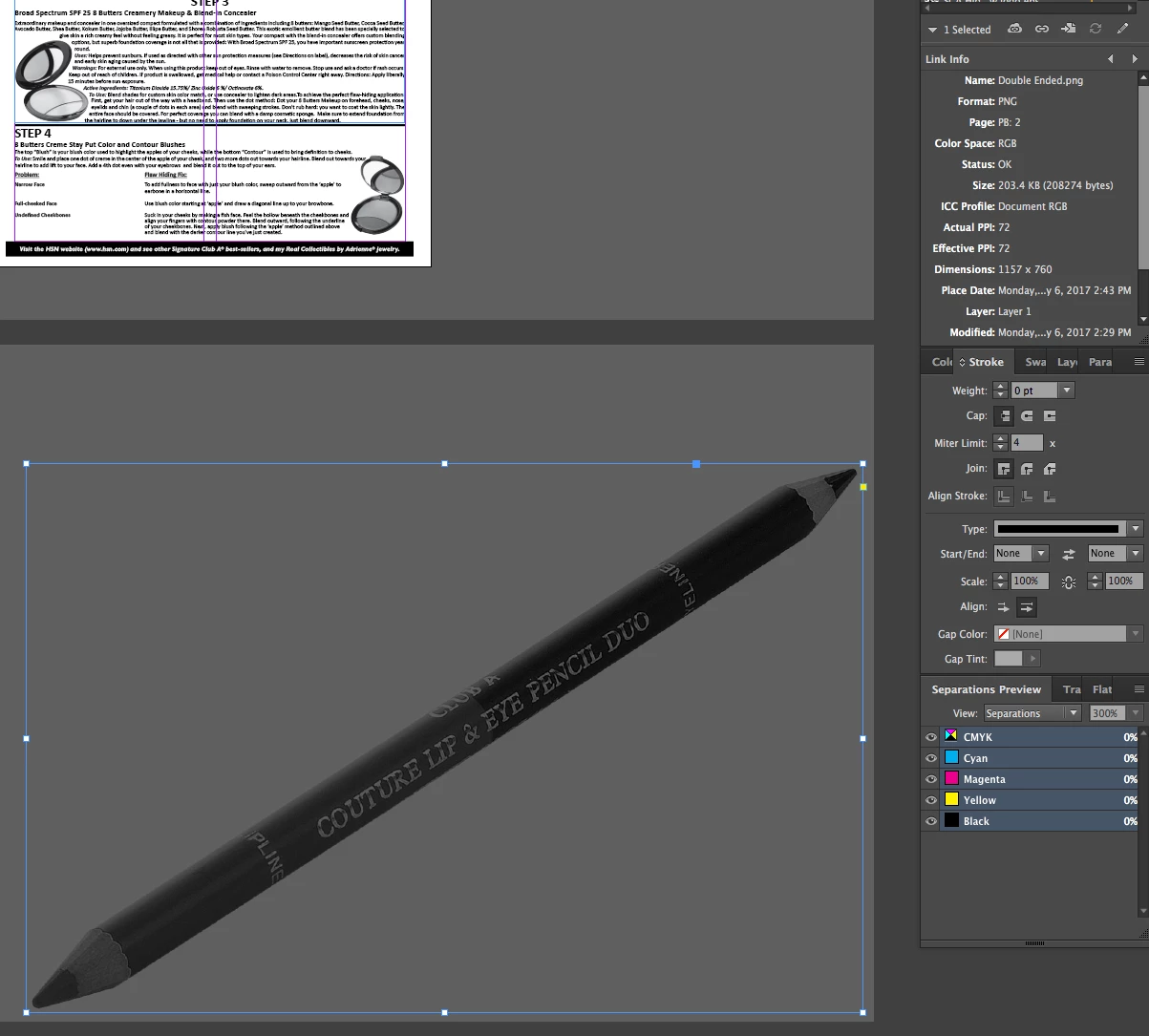
Task: Select the Round Join option
Action: pos(1027,469)
